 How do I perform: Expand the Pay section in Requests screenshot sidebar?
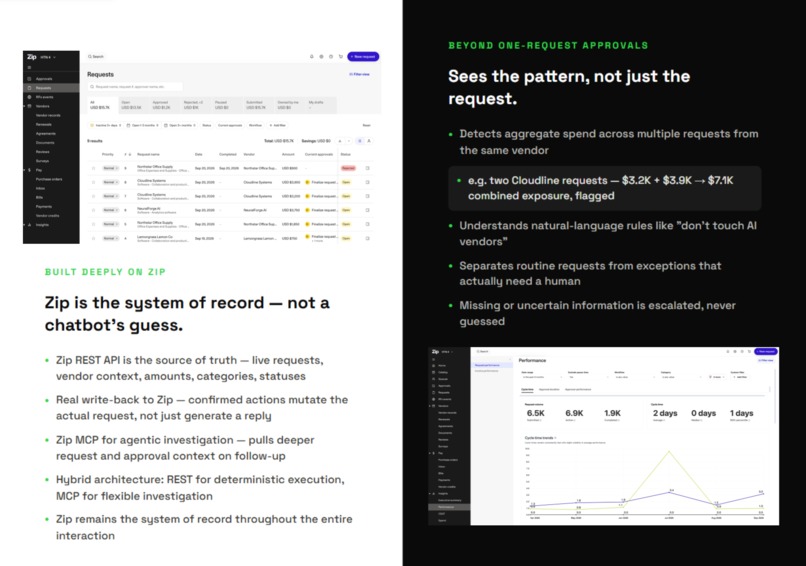(x=25, y=170)
